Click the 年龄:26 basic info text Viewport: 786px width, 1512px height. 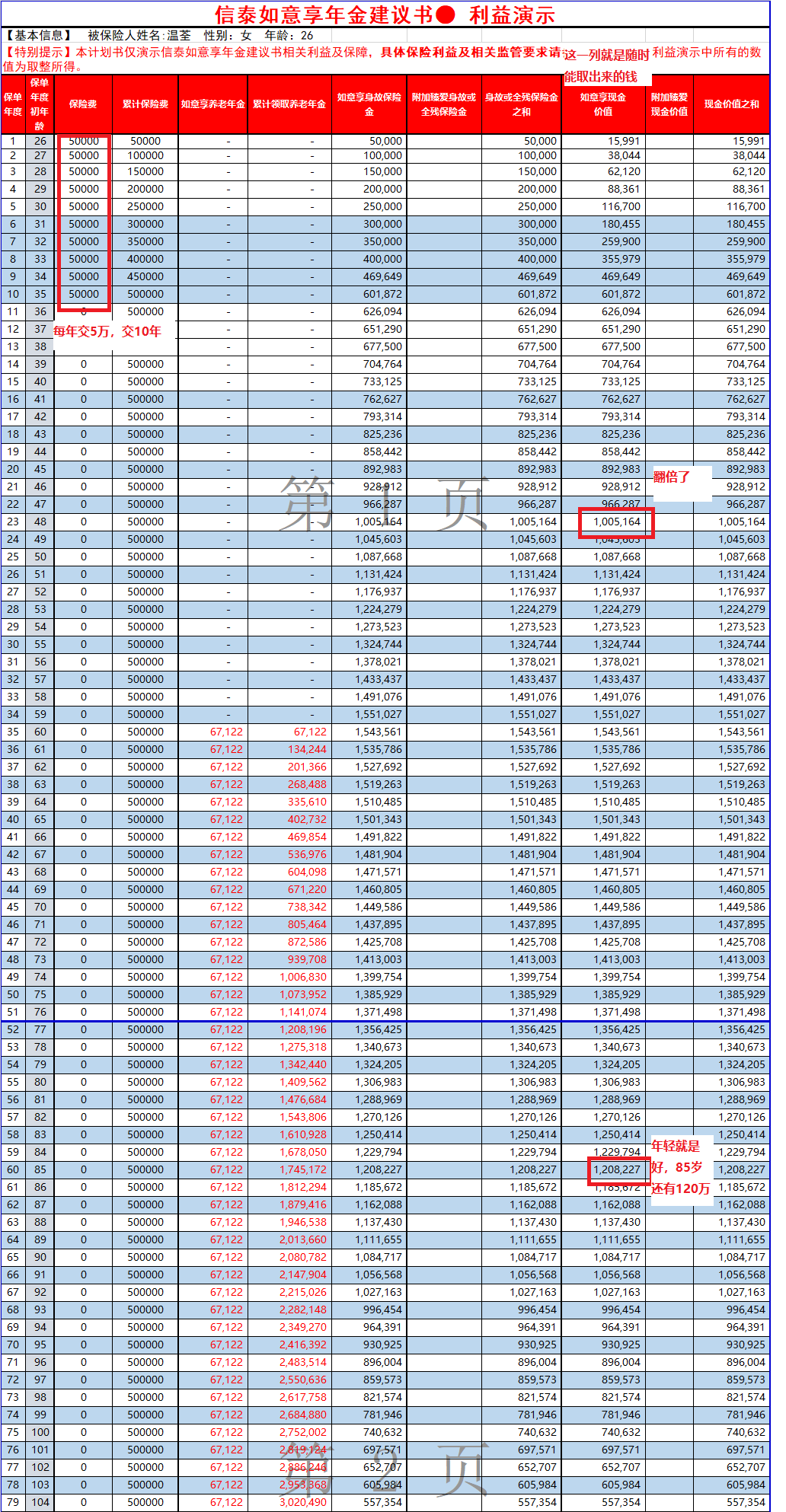click(289, 35)
